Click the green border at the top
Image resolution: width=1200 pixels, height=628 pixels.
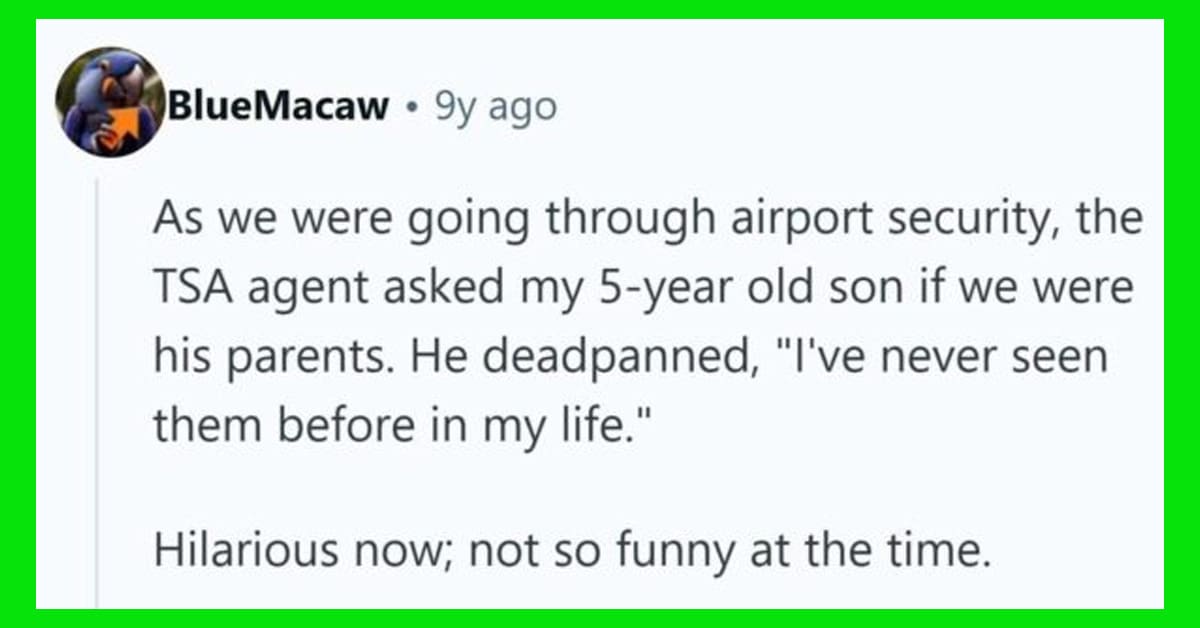point(600,9)
